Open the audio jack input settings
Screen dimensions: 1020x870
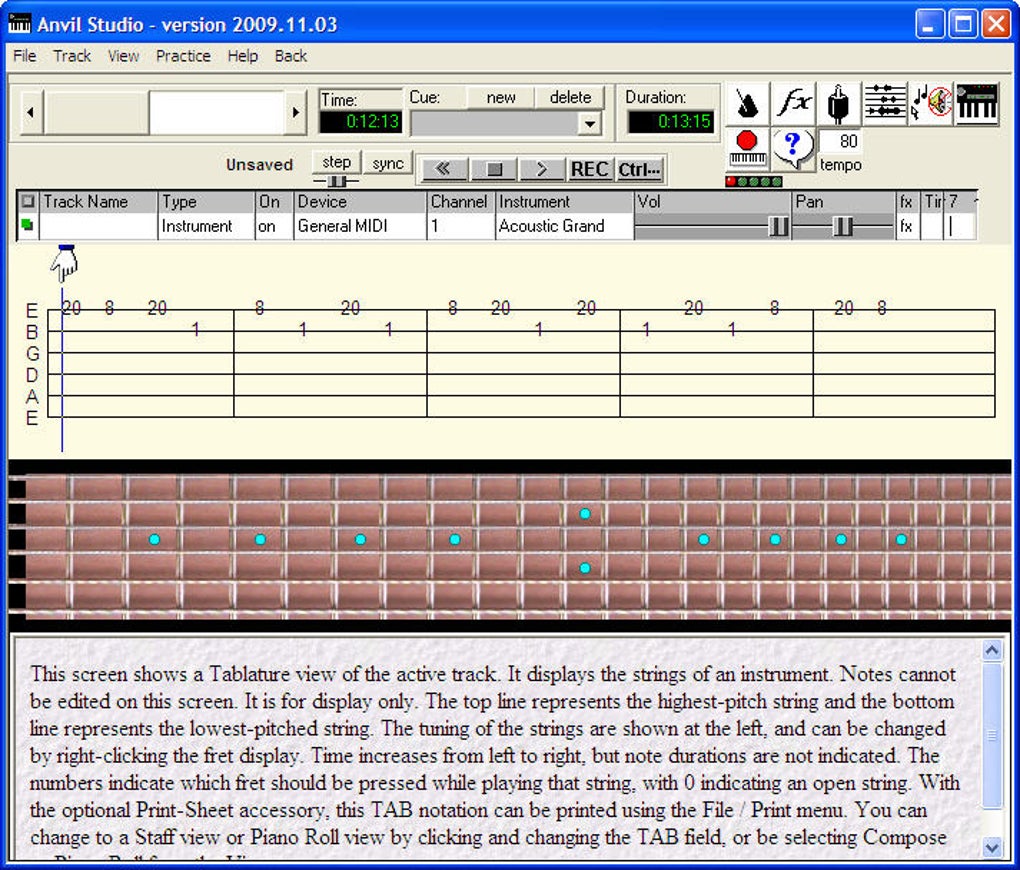pos(838,103)
